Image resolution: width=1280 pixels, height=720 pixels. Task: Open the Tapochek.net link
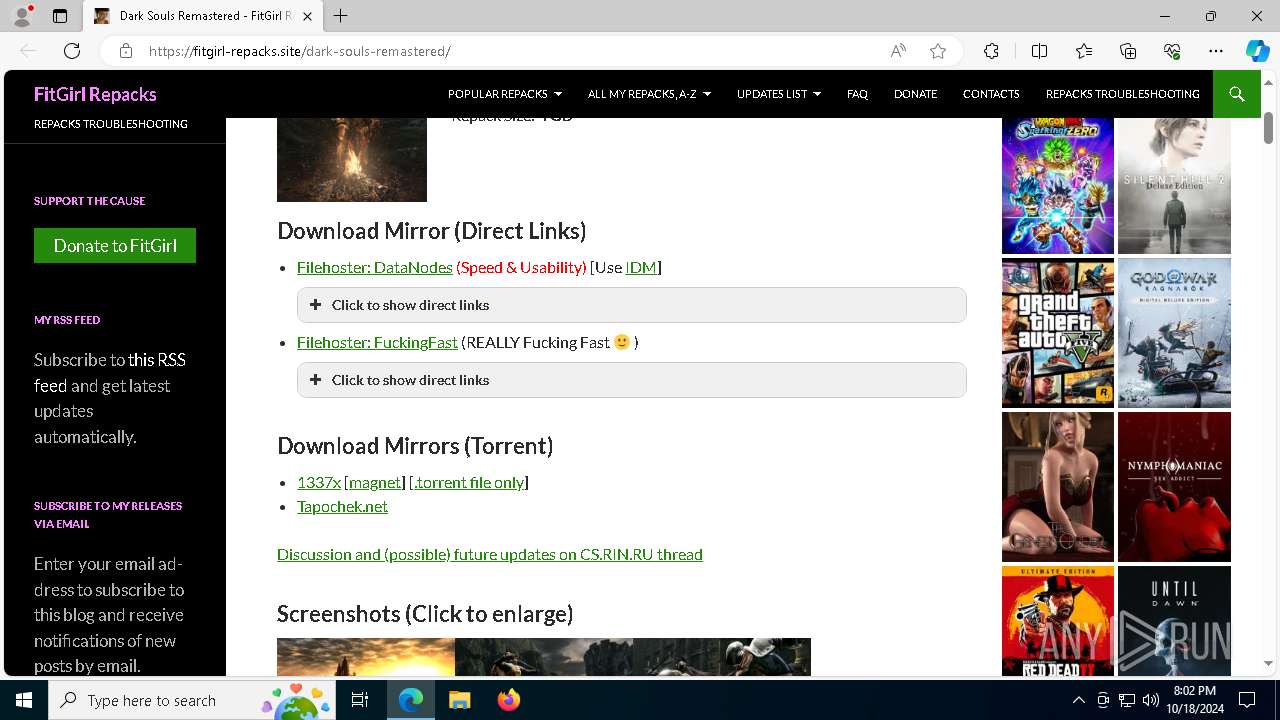[342, 506]
